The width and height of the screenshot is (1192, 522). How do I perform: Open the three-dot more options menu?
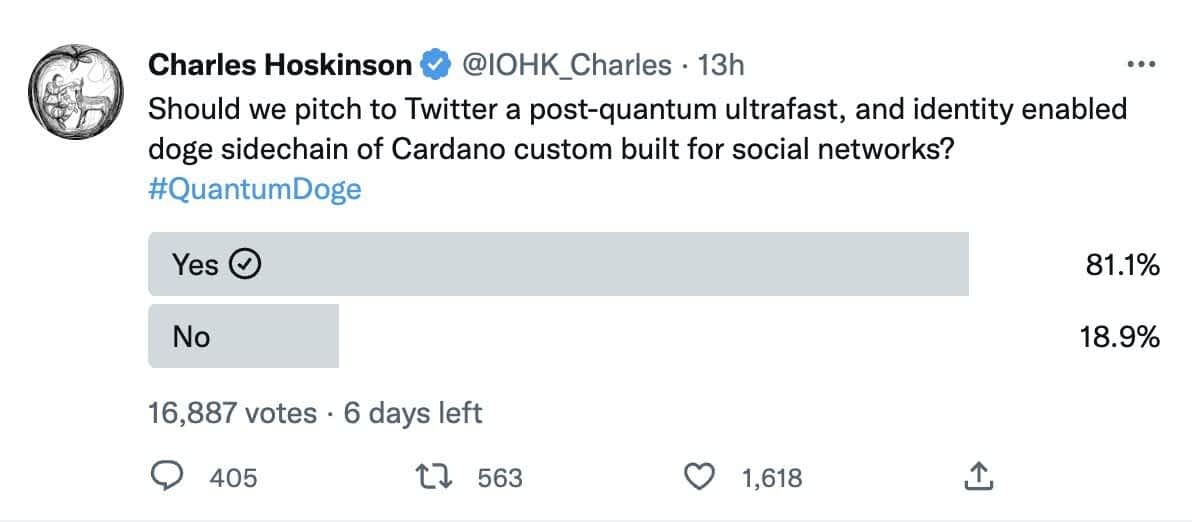click(x=1140, y=65)
